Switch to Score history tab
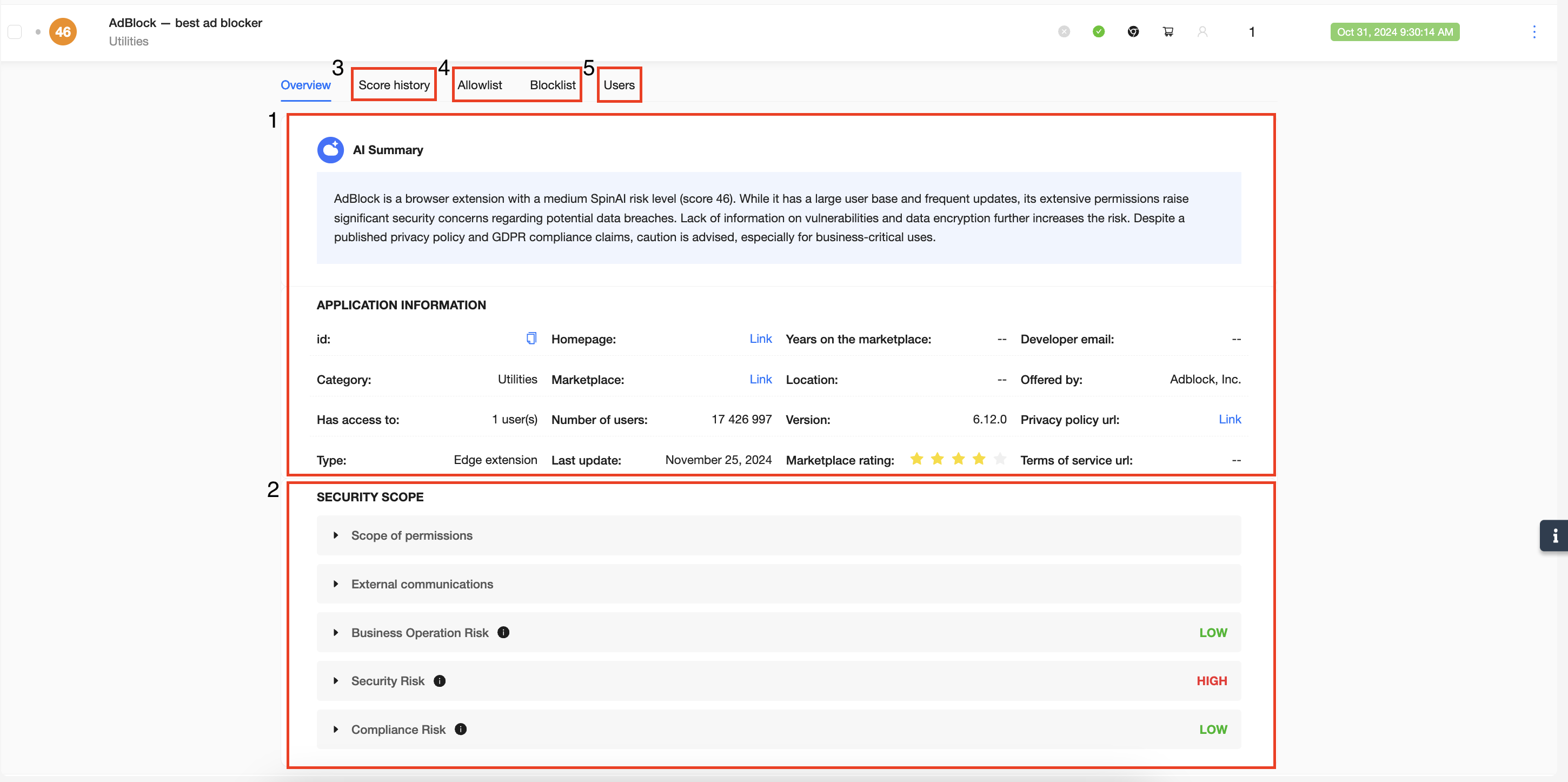 tap(394, 85)
